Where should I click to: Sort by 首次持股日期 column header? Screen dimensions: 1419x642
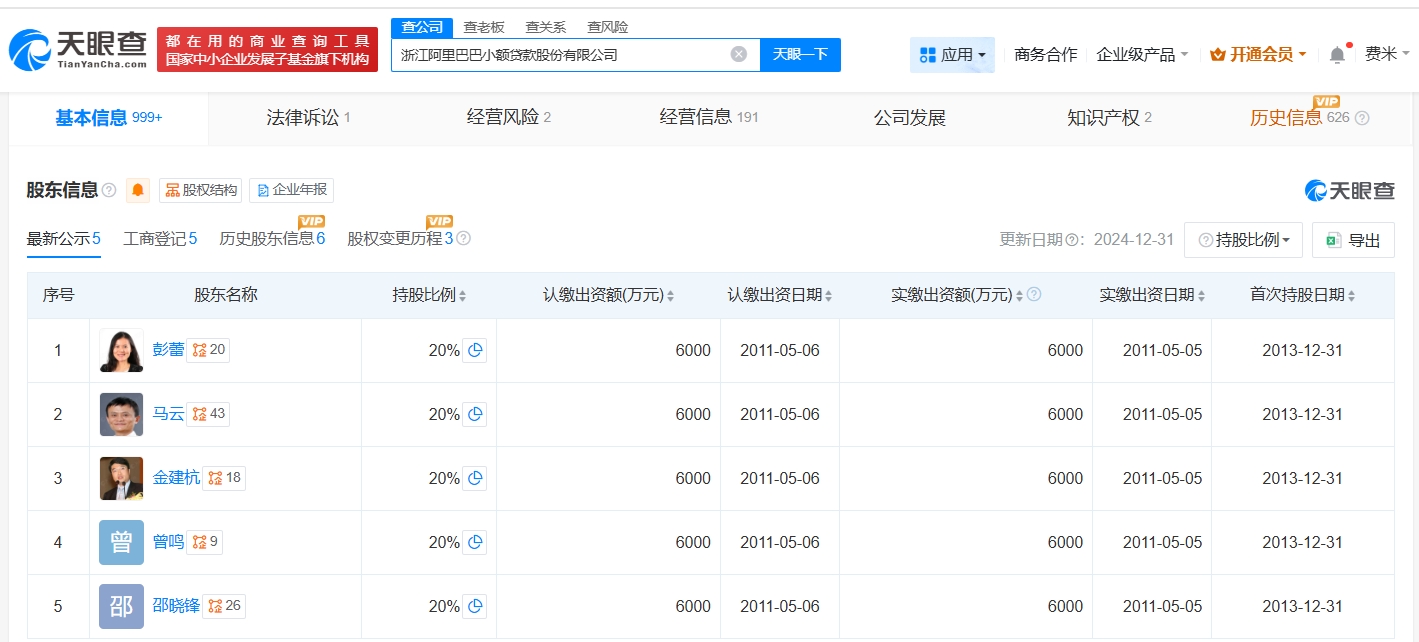(1302, 295)
